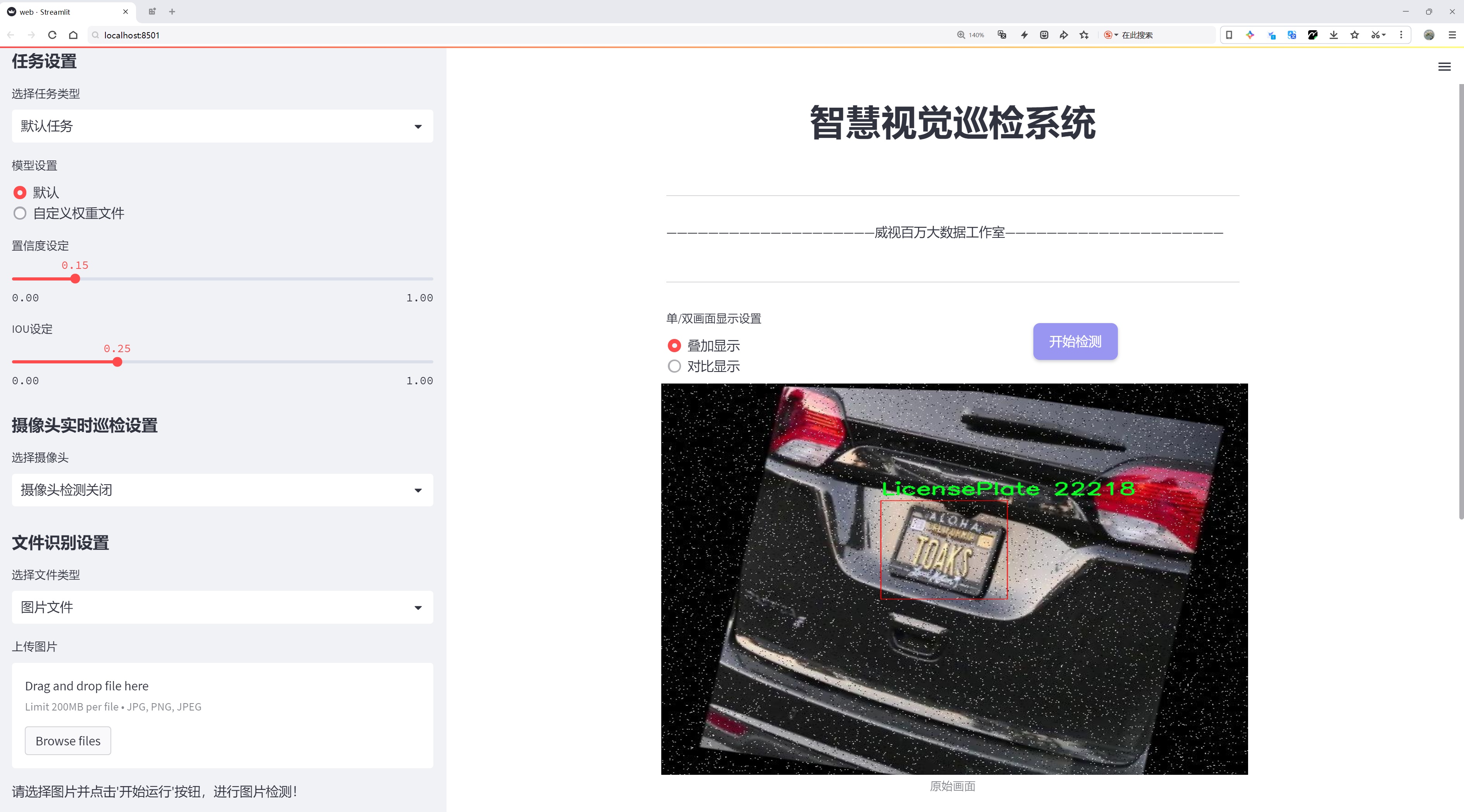The width and height of the screenshot is (1464, 812).
Task: Click the 文件识别设置 heading
Action: [x=60, y=543]
